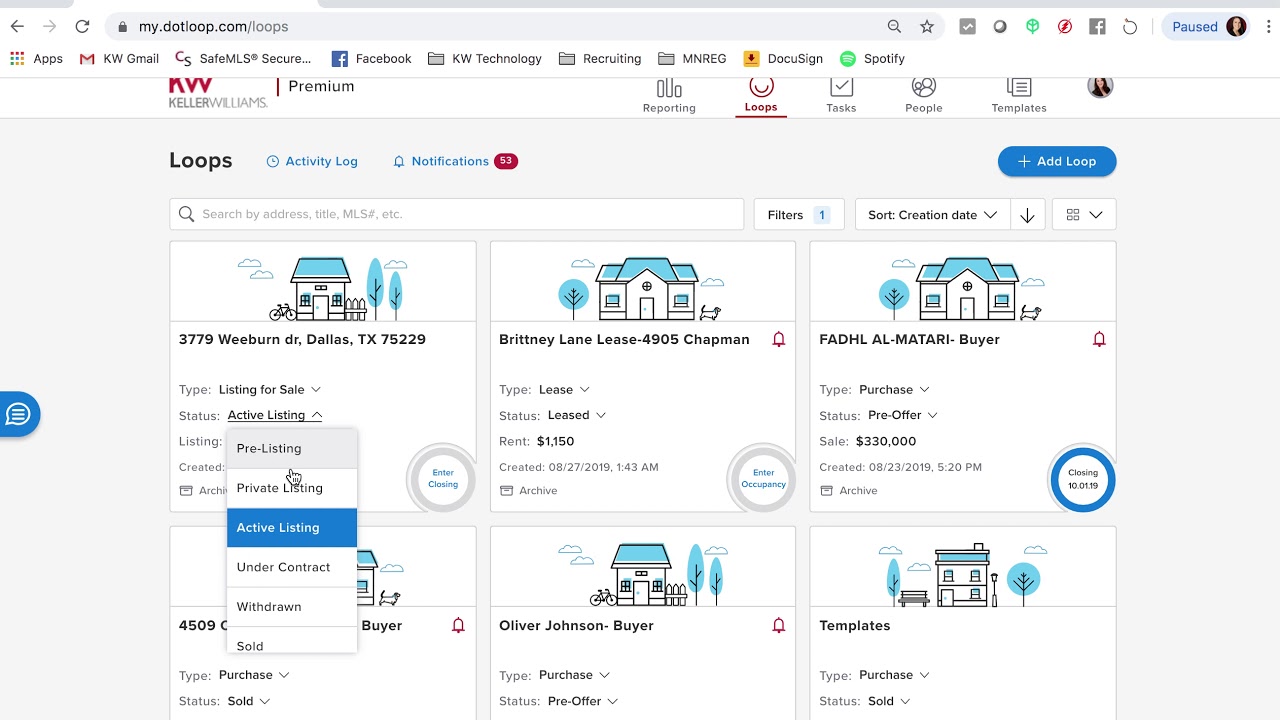Viewport: 1280px width, 720px height.
Task: Open Notifications with 53 badge
Action: [455, 161]
